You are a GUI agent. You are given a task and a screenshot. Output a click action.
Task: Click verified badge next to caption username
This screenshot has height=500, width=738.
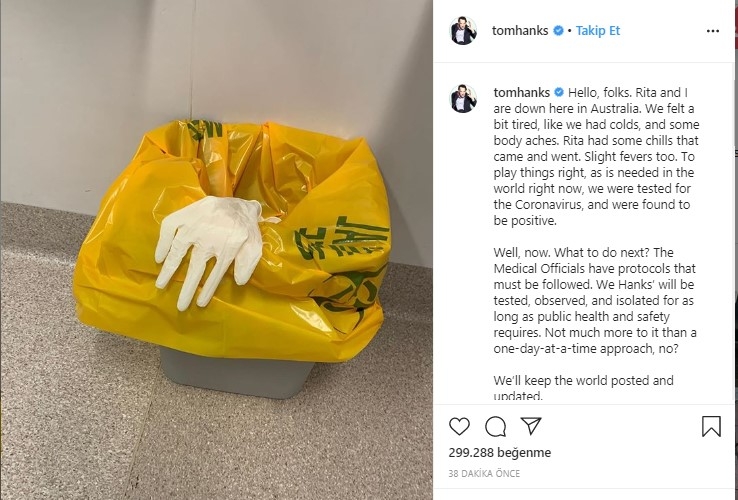[559, 92]
